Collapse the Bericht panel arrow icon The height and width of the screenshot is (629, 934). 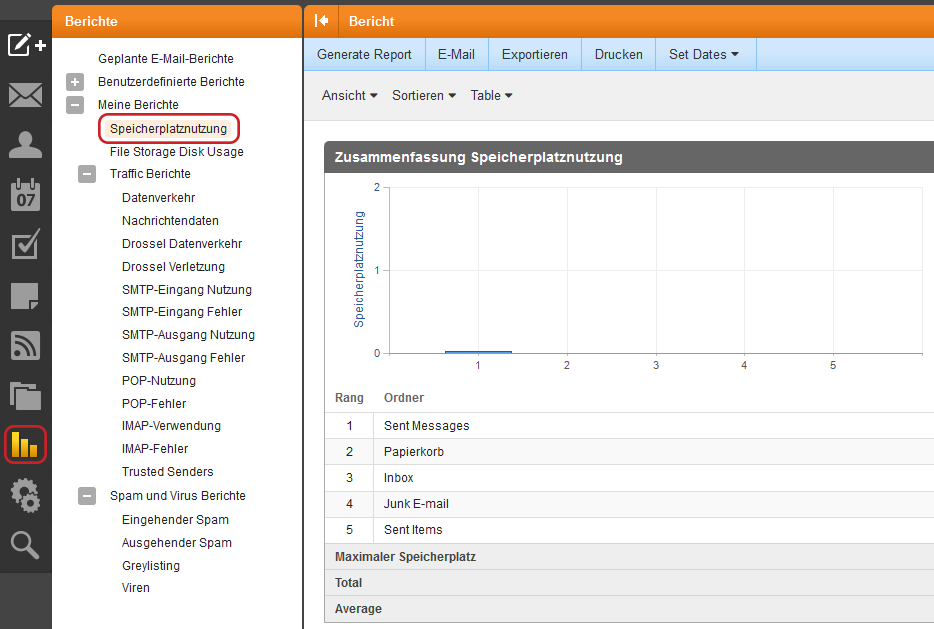tap(322, 21)
